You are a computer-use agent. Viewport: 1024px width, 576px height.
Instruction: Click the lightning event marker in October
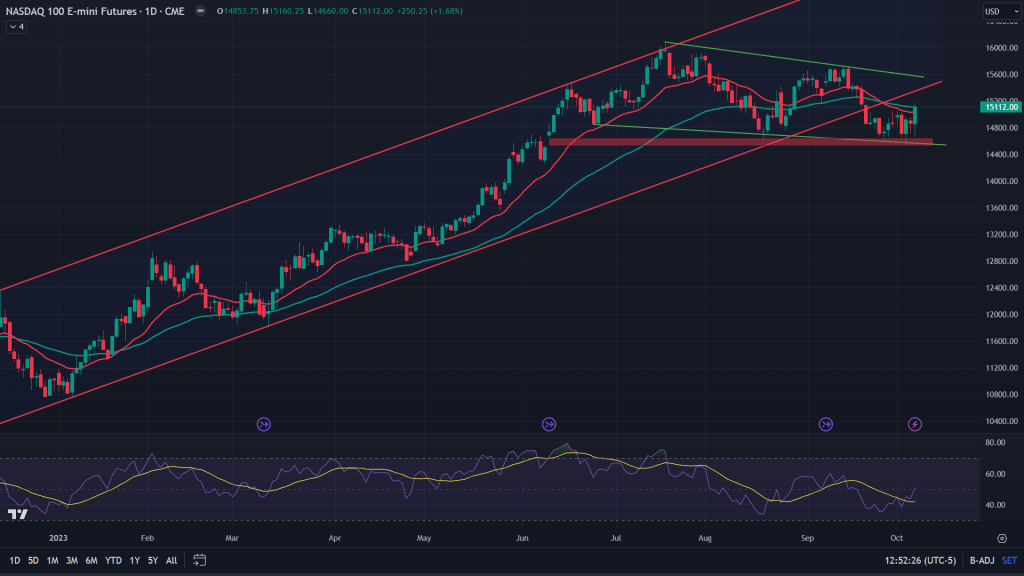915,424
